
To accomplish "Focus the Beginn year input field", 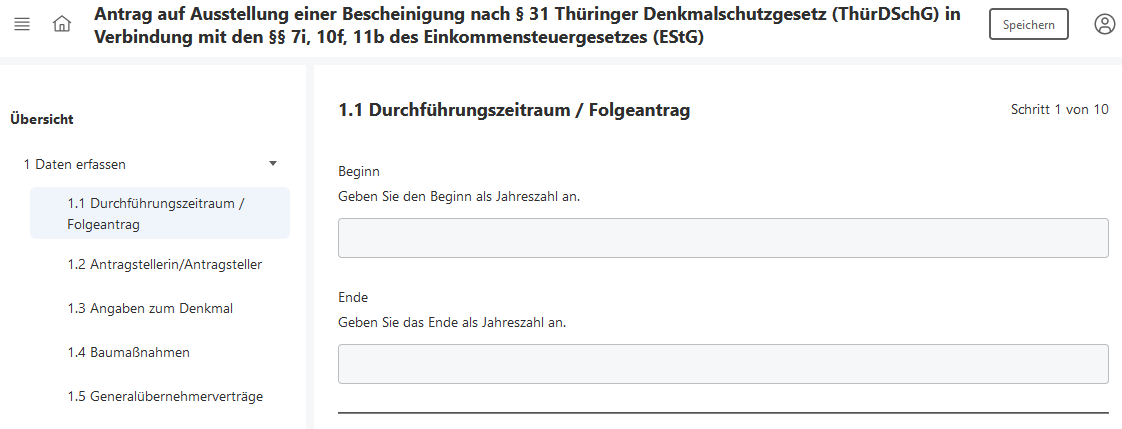I will (x=723, y=238).
